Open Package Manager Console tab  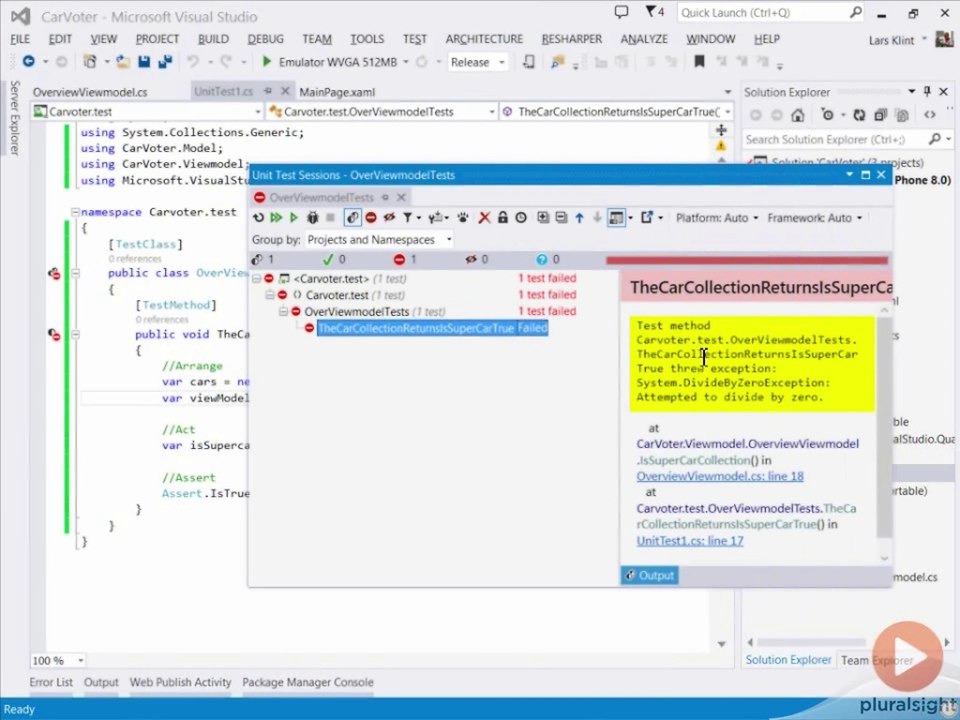pyautogui.click(x=307, y=682)
